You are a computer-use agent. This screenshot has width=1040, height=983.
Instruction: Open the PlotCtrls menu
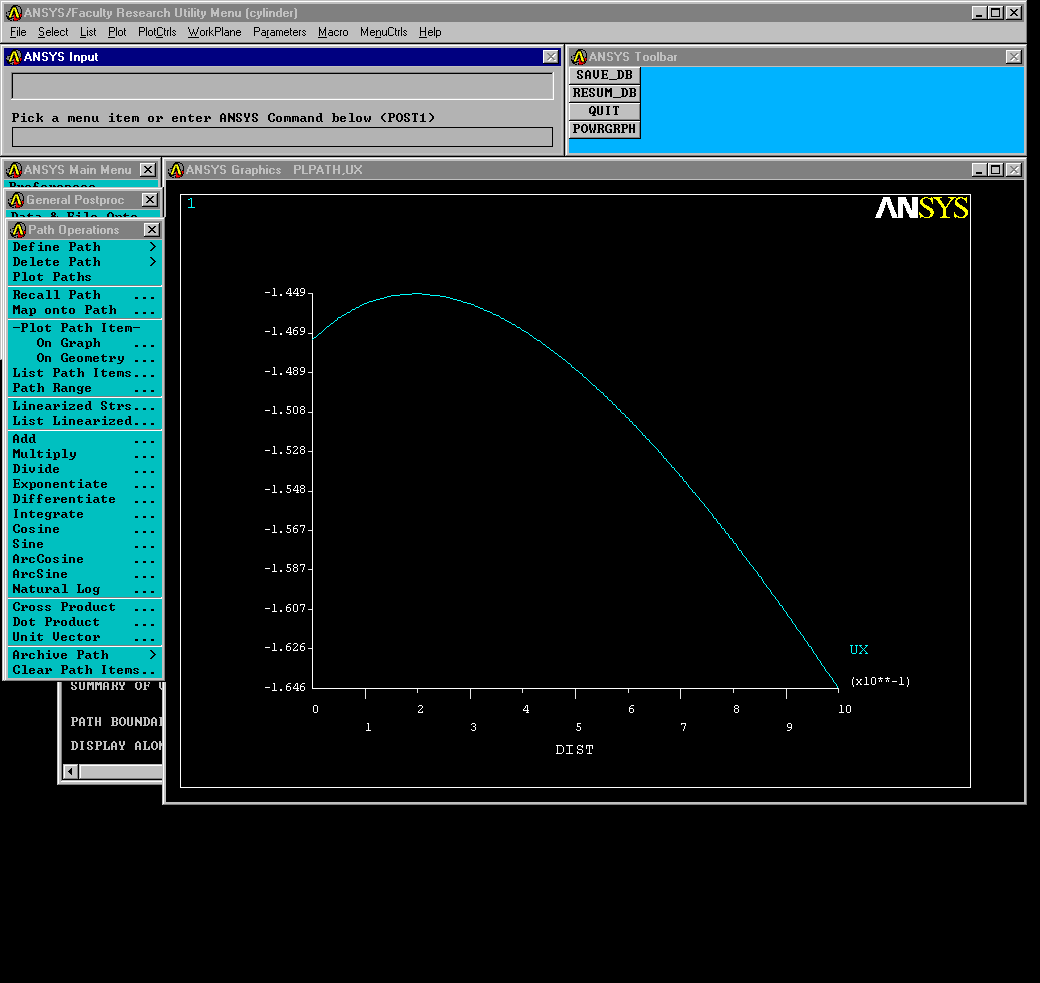(157, 32)
